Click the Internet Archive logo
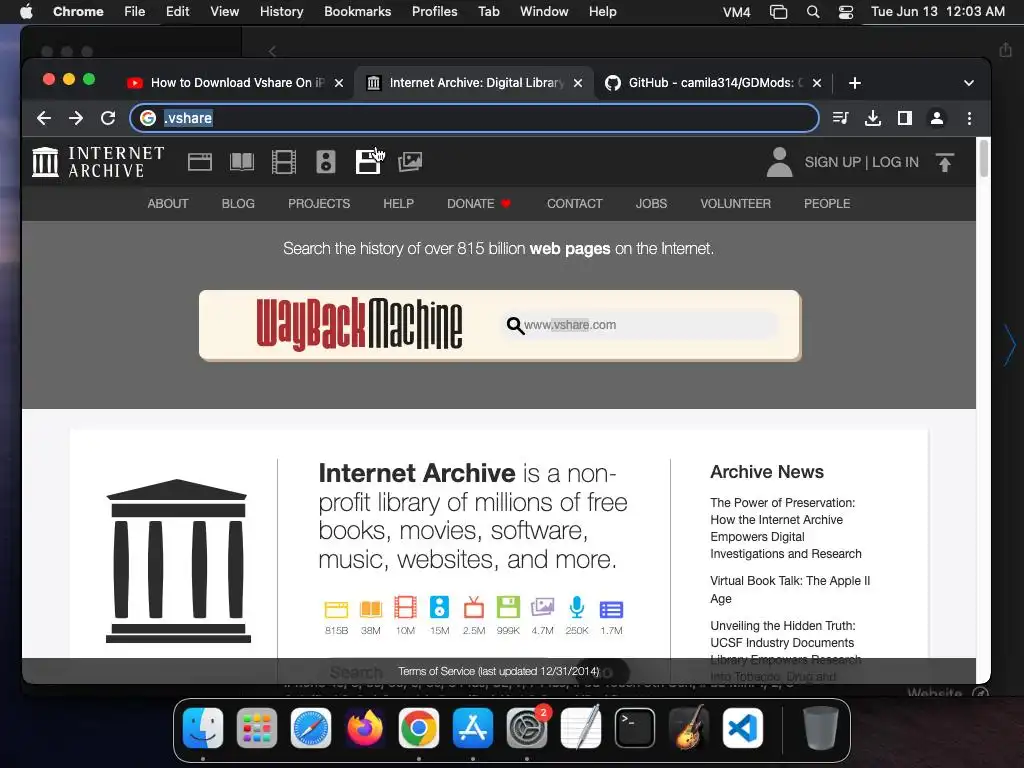Image resolution: width=1024 pixels, height=768 pixels. (98, 161)
